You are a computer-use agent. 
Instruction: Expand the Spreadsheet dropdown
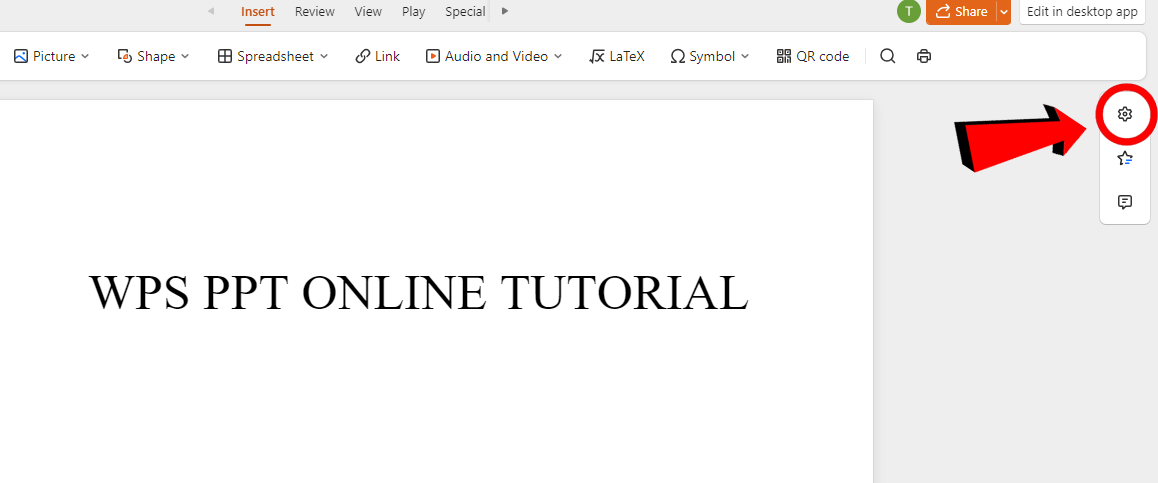click(x=273, y=56)
